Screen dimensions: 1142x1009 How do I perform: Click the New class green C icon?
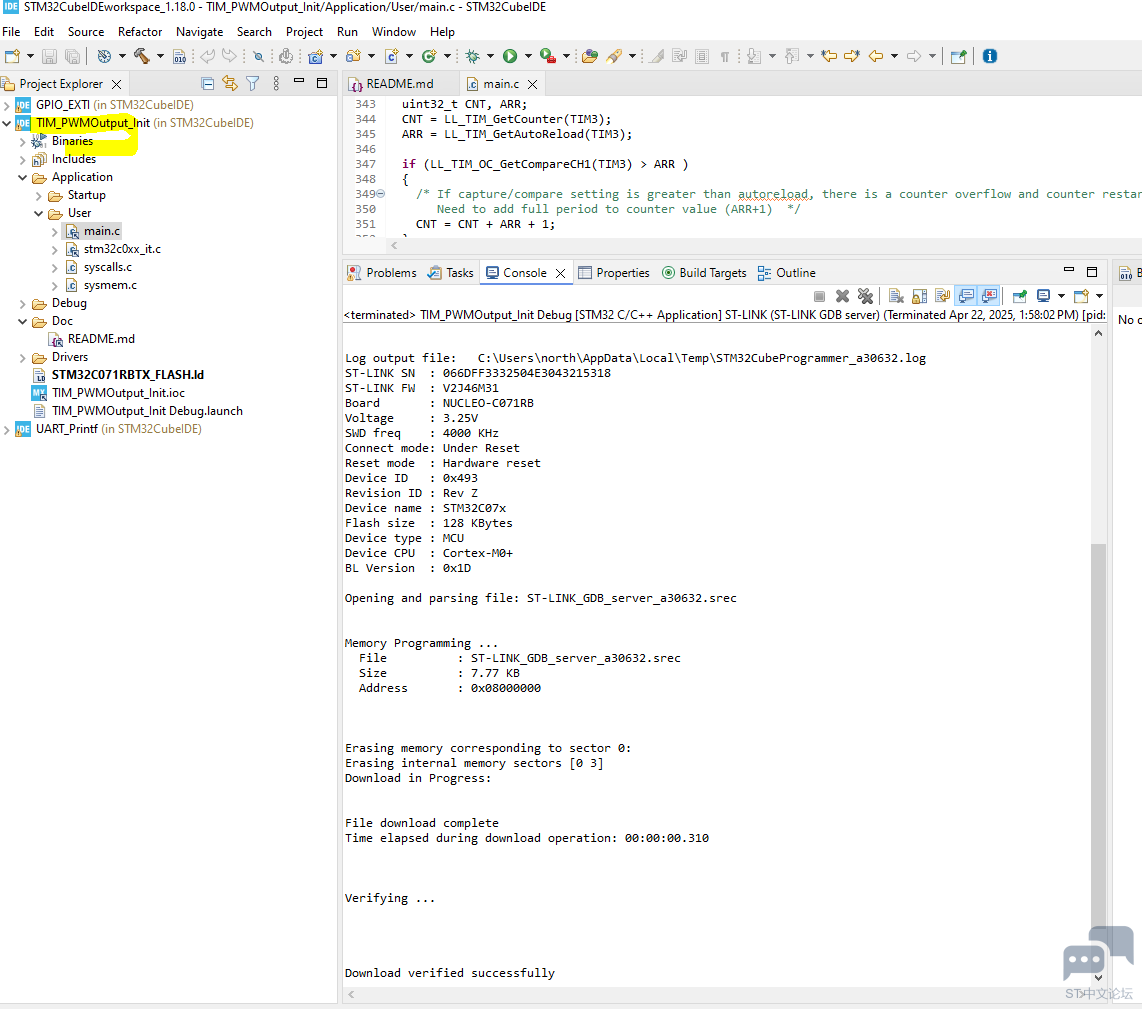[x=429, y=56]
